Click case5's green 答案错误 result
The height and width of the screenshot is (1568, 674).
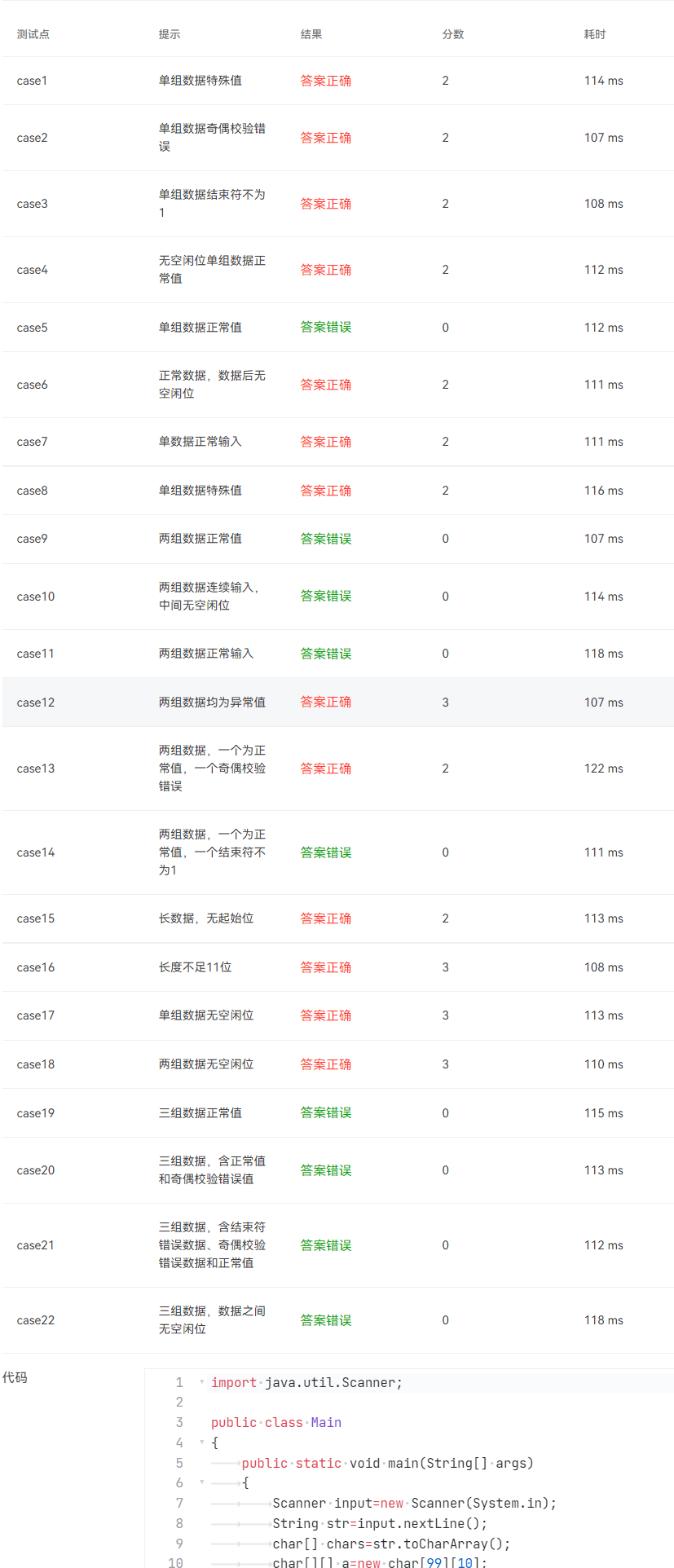tap(326, 327)
